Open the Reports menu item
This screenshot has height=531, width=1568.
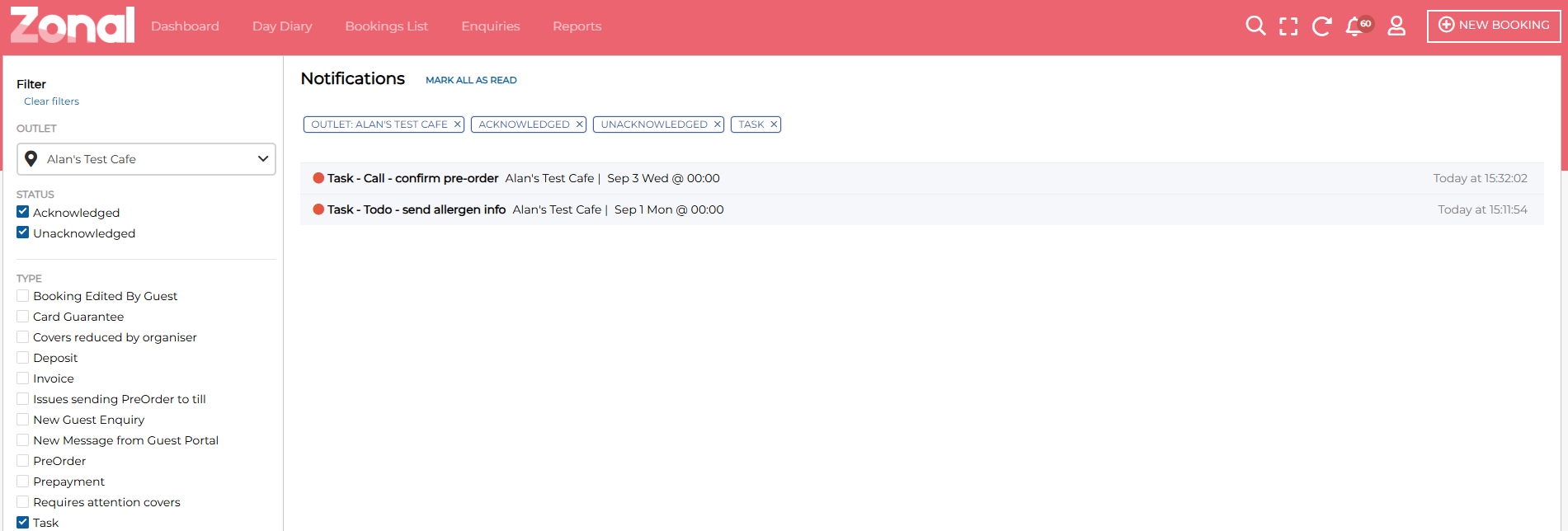pos(577,26)
